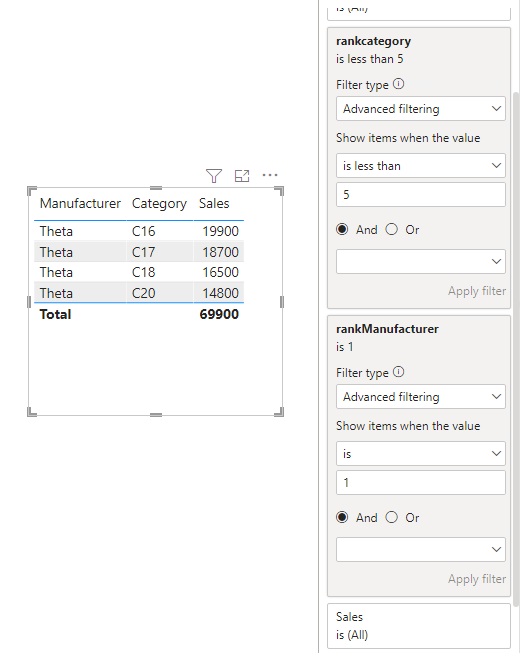Select the C20 category cell
Viewport: 520px width, 653px height.
(x=143, y=293)
